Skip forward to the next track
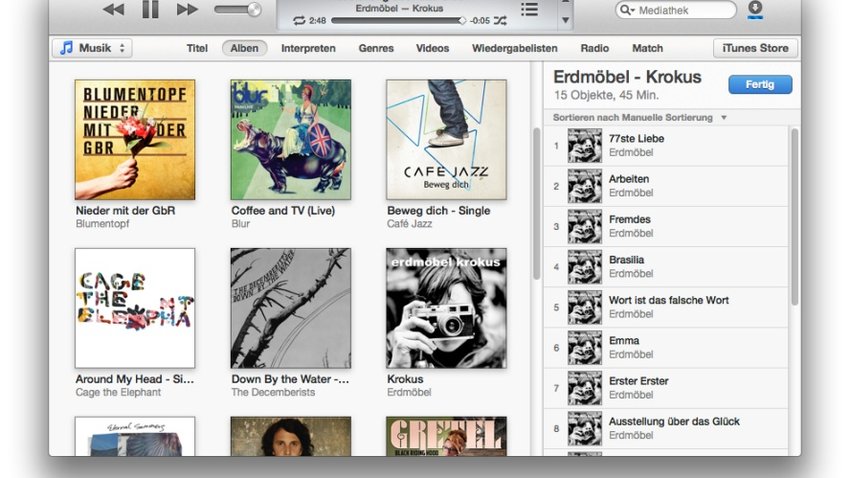 point(187,9)
